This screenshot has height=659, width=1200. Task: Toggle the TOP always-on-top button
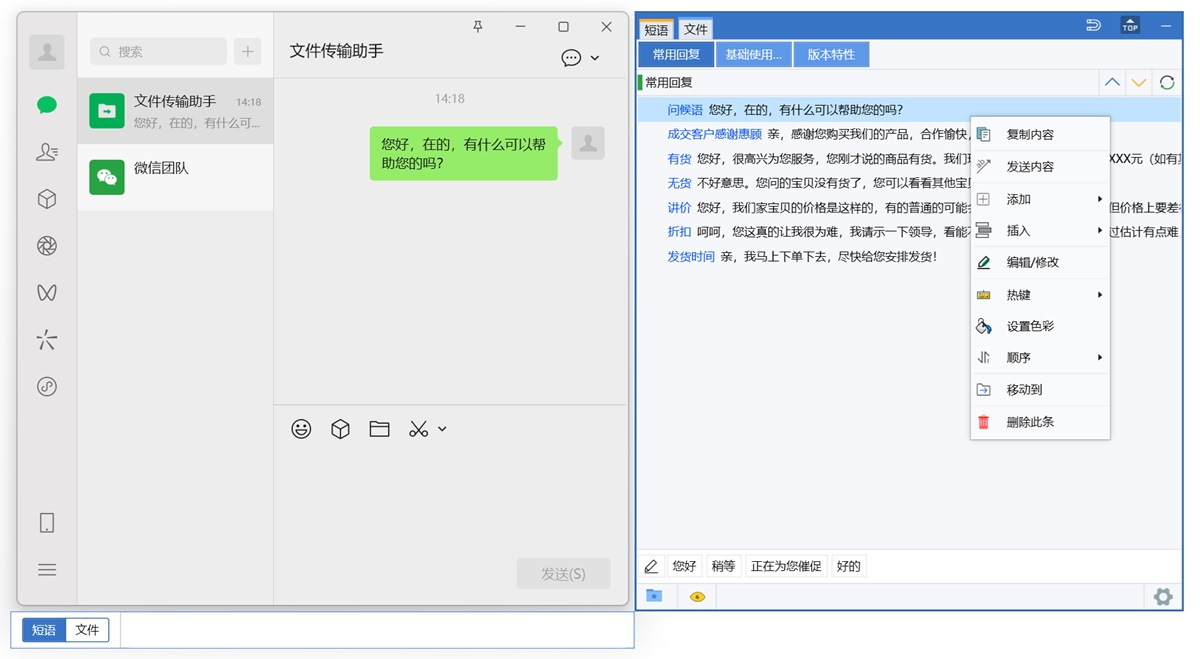tap(1130, 24)
